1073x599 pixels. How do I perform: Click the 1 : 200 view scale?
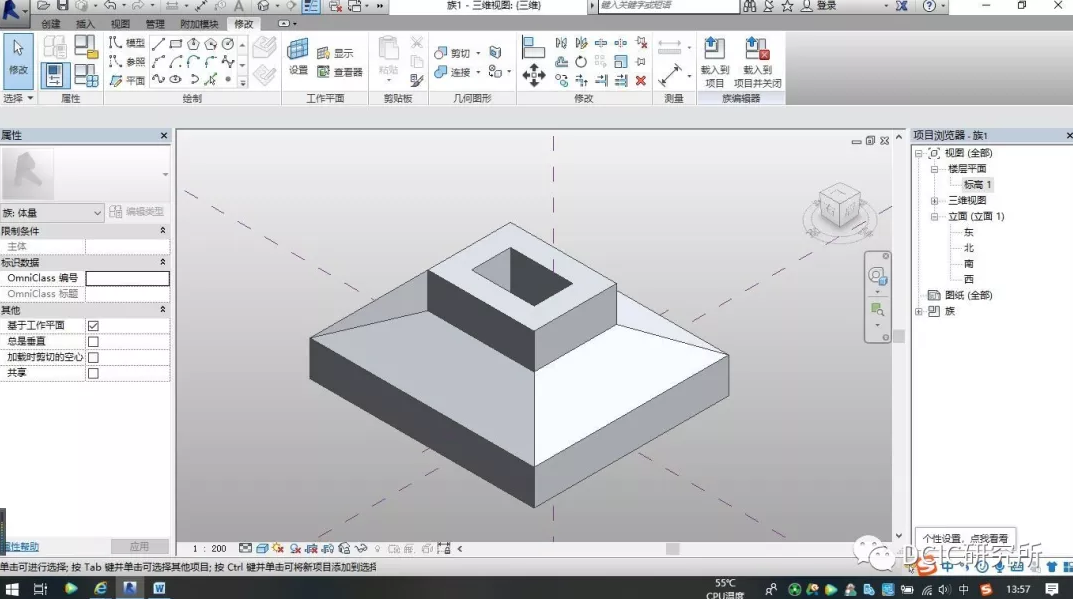209,548
